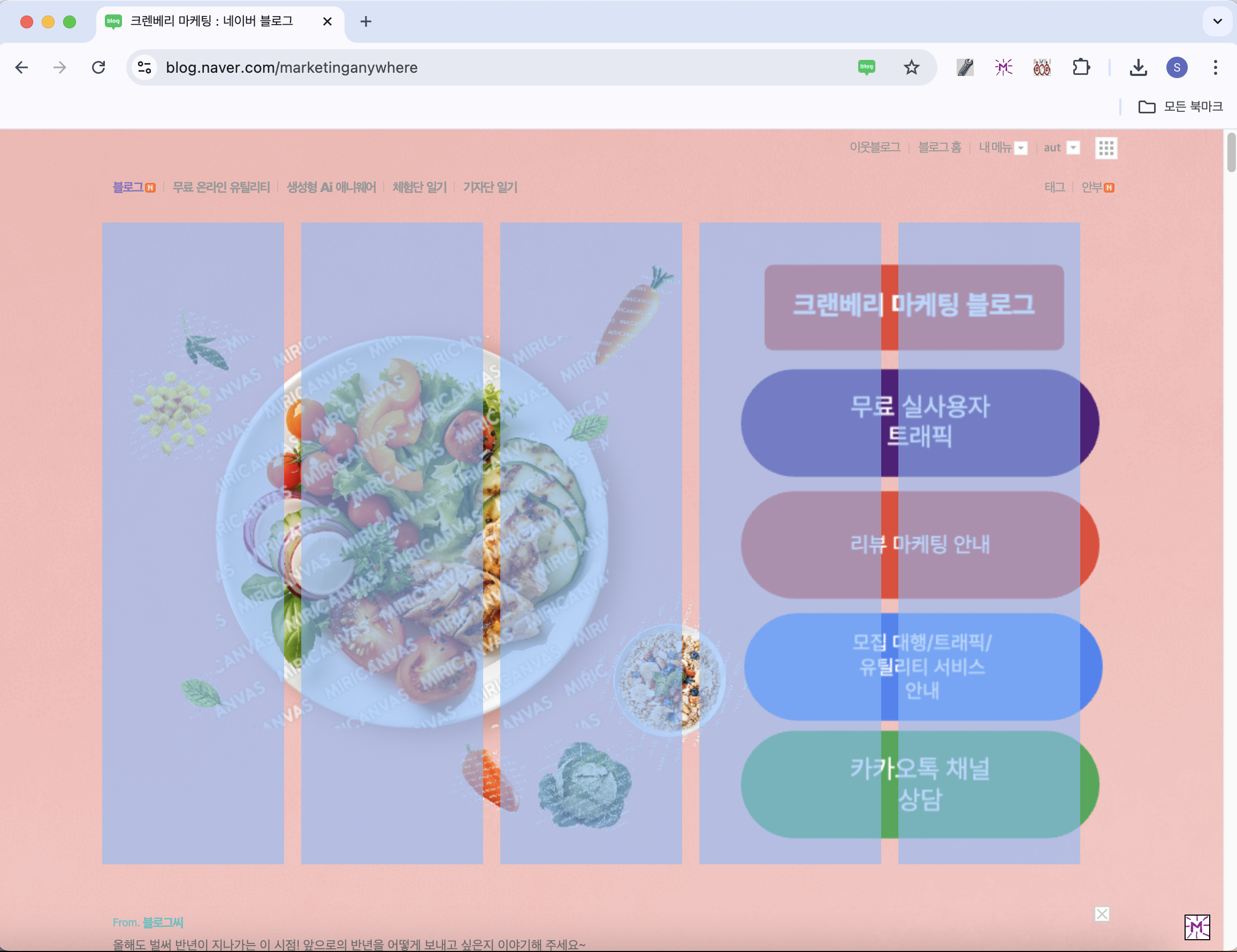
Task: Click 카카오톡 채널 상담 button
Action: tap(919, 785)
